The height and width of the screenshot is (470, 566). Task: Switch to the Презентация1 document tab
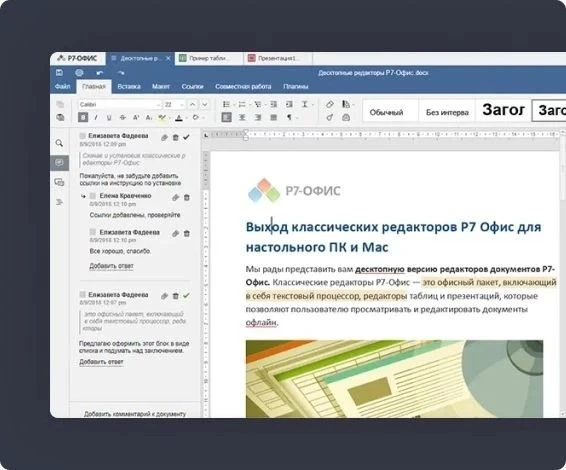[278, 58]
